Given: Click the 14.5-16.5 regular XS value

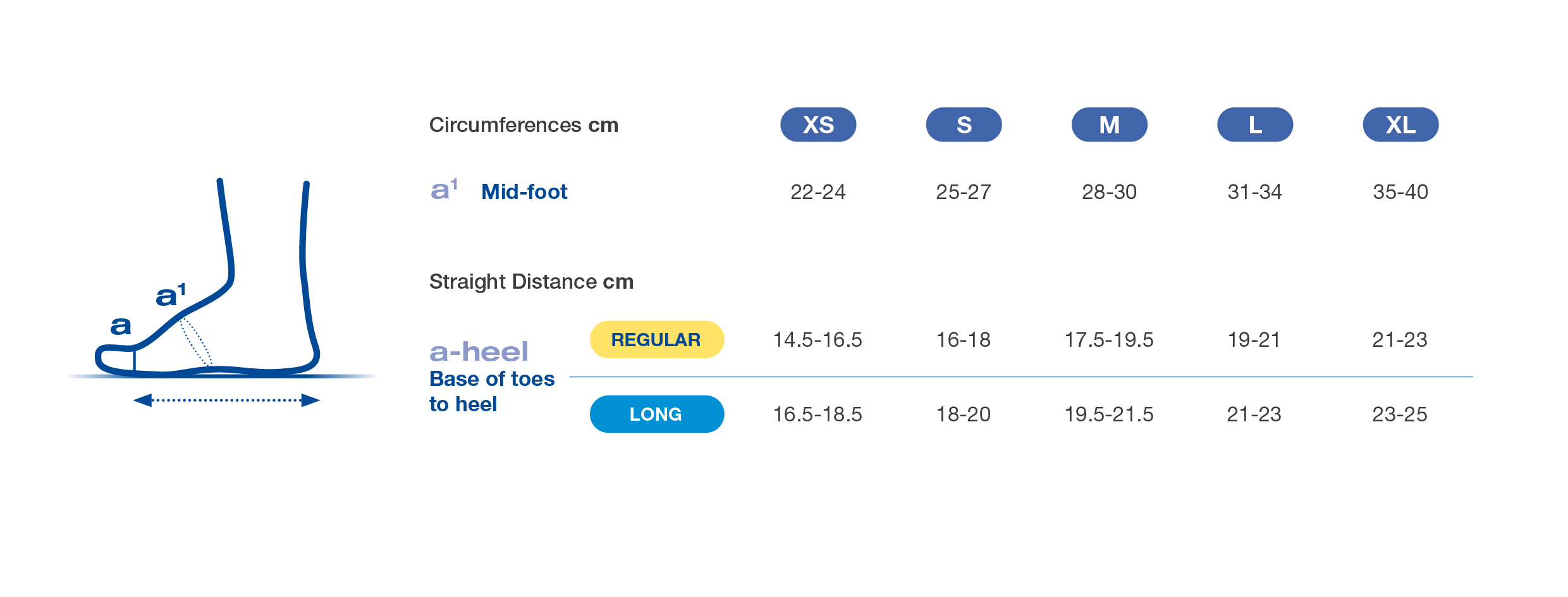Looking at the screenshot, I should [818, 340].
